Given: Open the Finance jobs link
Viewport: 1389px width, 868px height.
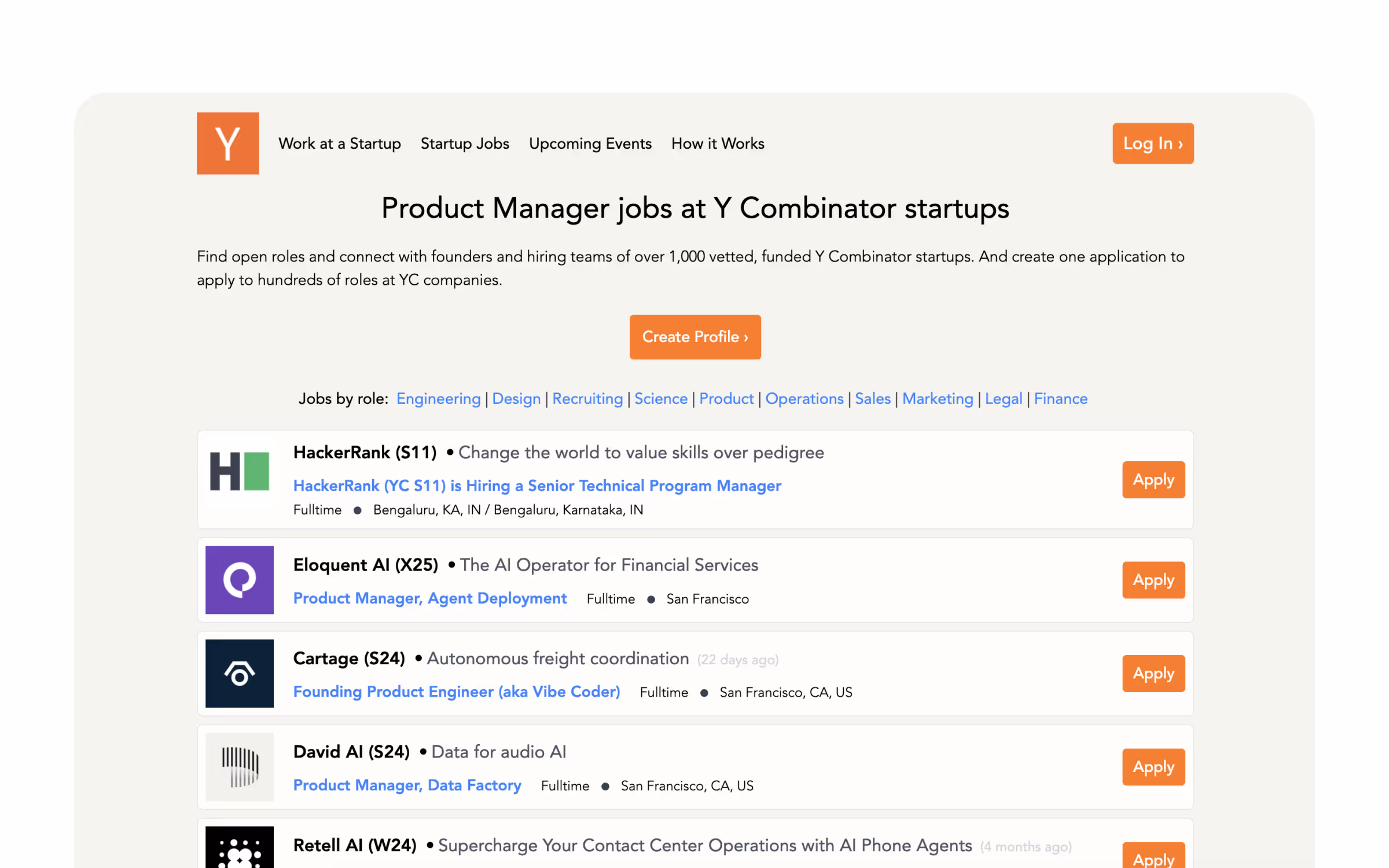Looking at the screenshot, I should (x=1060, y=399).
